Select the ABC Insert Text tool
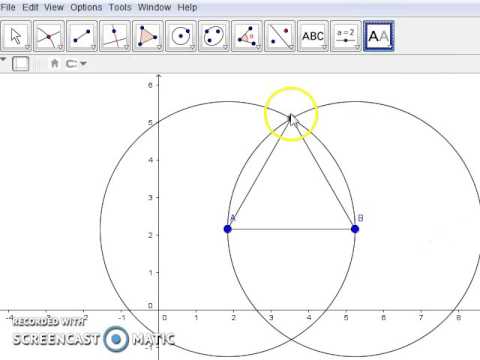Viewport: 480px width, 360px height. click(313, 36)
